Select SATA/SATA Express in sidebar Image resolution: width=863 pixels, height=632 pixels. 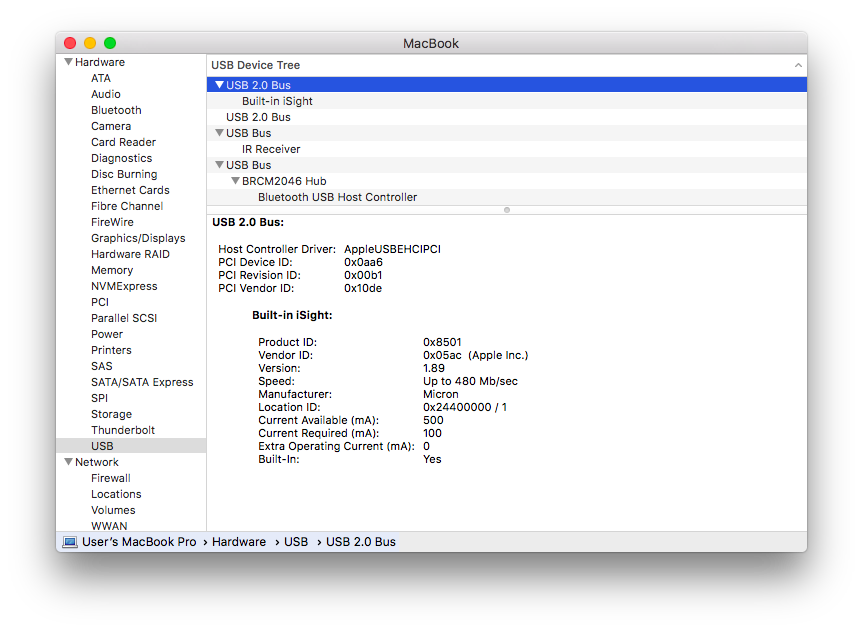pos(142,382)
